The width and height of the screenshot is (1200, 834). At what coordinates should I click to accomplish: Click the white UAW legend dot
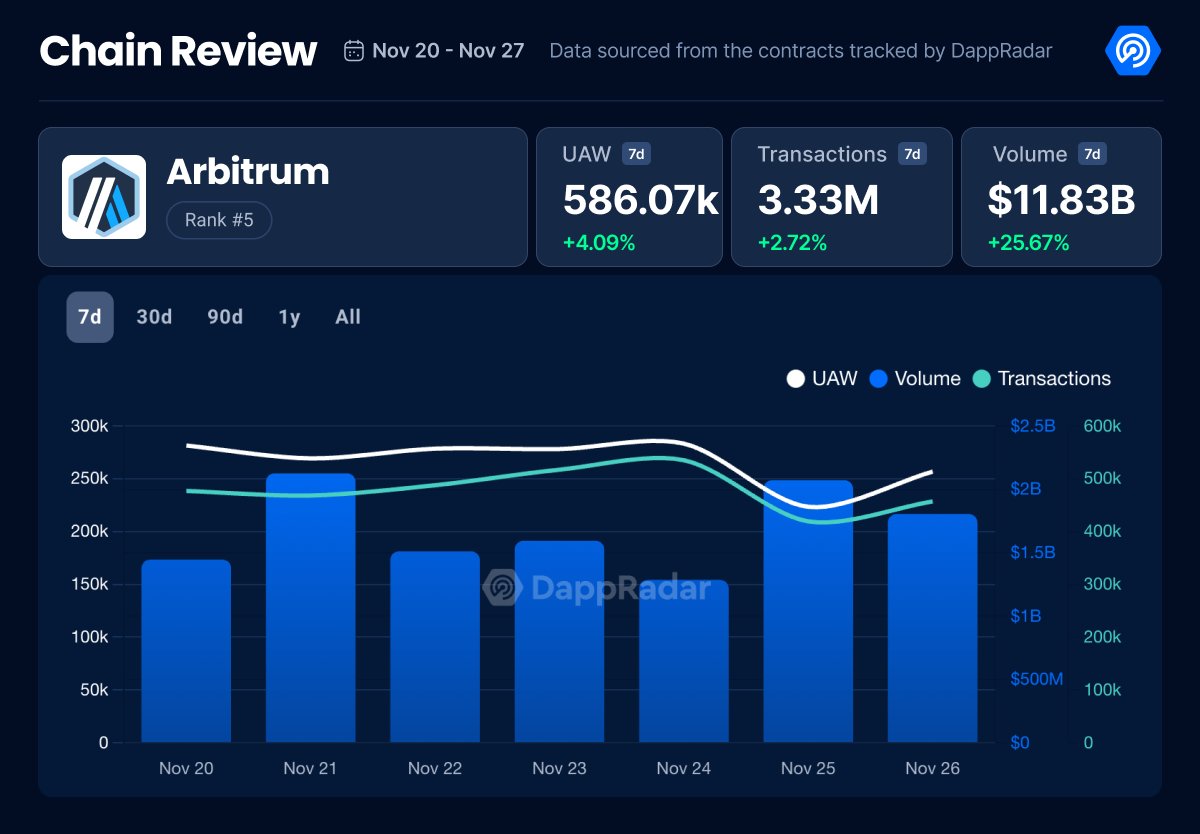pos(795,379)
